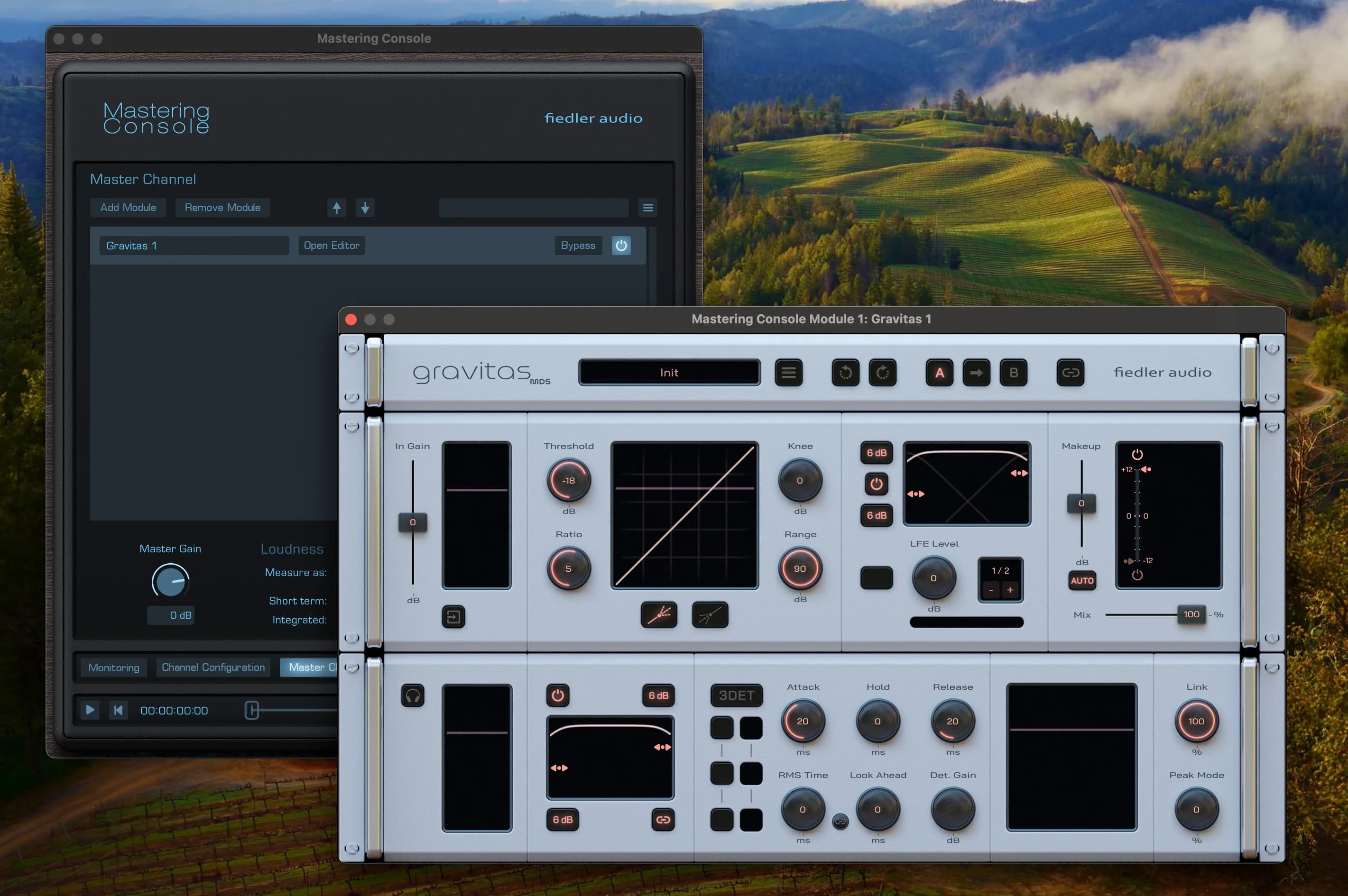
Task: Open the module list menu in Mastering Console
Action: (x=648, y=208)
